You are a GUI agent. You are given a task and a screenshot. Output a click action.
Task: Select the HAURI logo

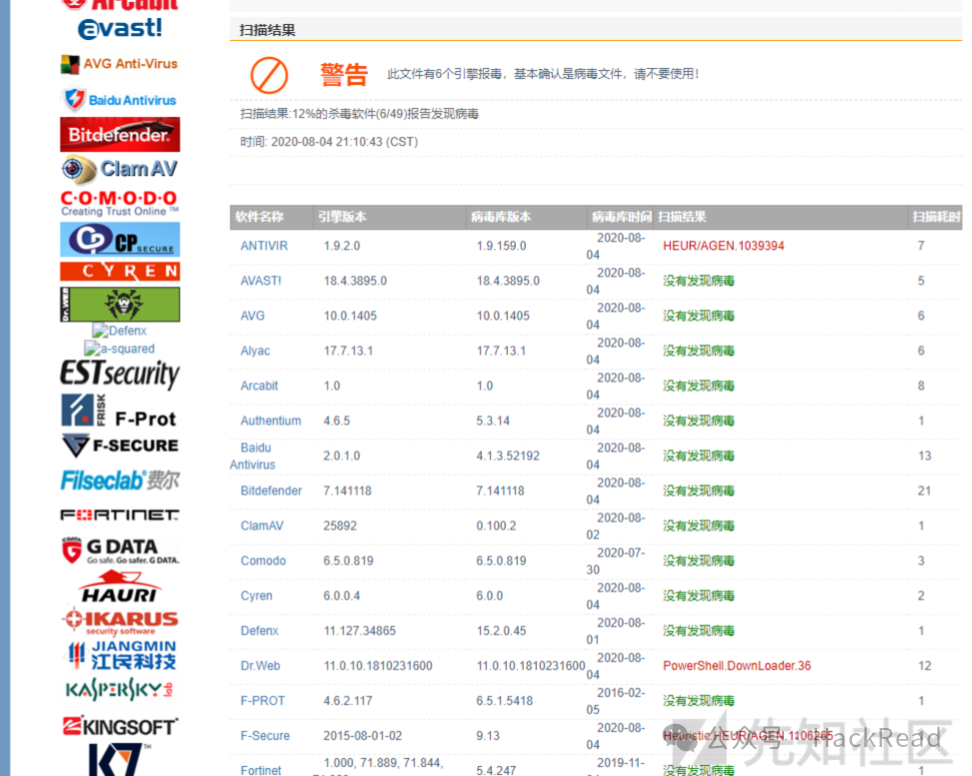[x=120, y=587]
